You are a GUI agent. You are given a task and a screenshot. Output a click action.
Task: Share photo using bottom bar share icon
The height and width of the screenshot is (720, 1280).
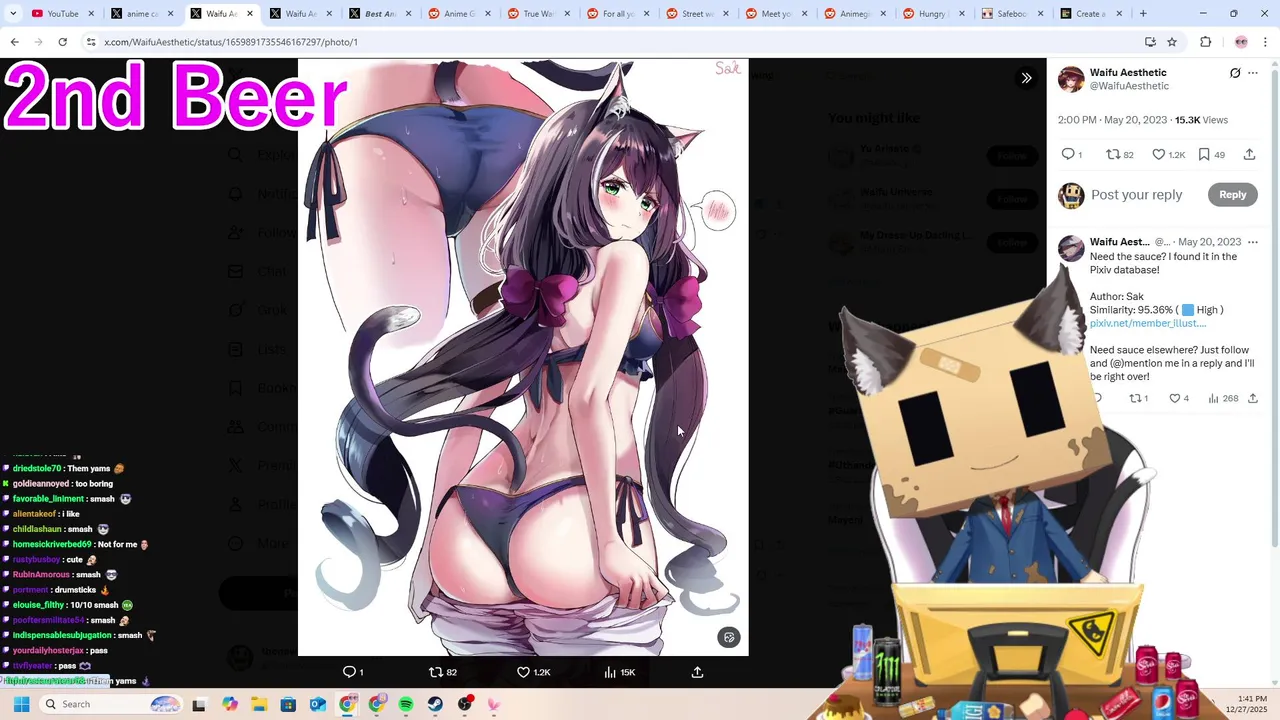(697, 672)
